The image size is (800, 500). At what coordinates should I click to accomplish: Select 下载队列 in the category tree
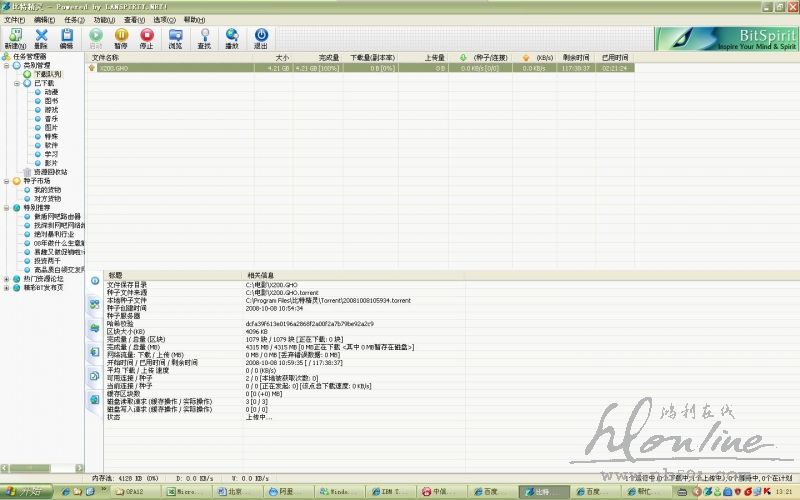(x=47, y=74)
